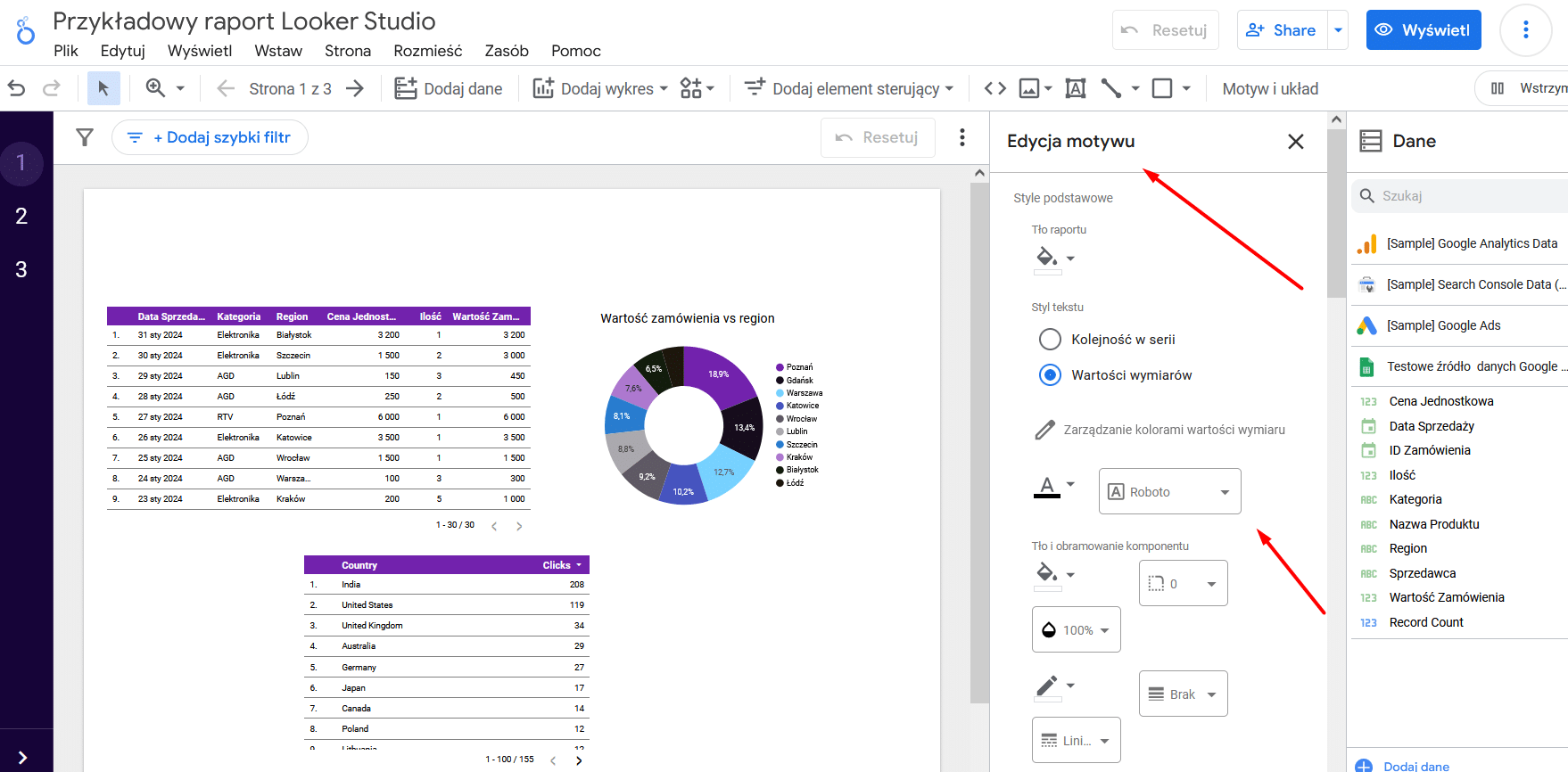Click the Looker Studio logo icon
The image size is (1568, 772).
(x=26, y=31)
